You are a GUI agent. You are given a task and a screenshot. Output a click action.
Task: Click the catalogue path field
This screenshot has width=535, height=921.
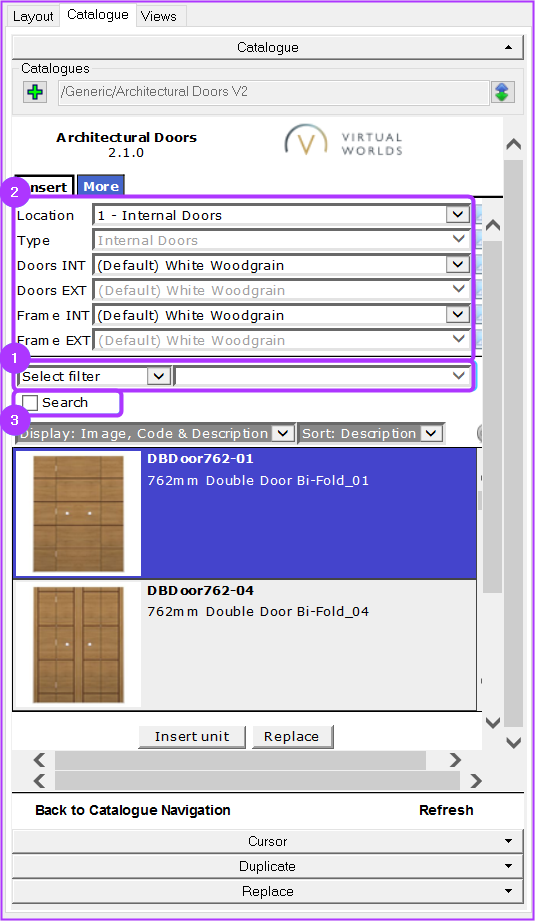pos(274,92)
